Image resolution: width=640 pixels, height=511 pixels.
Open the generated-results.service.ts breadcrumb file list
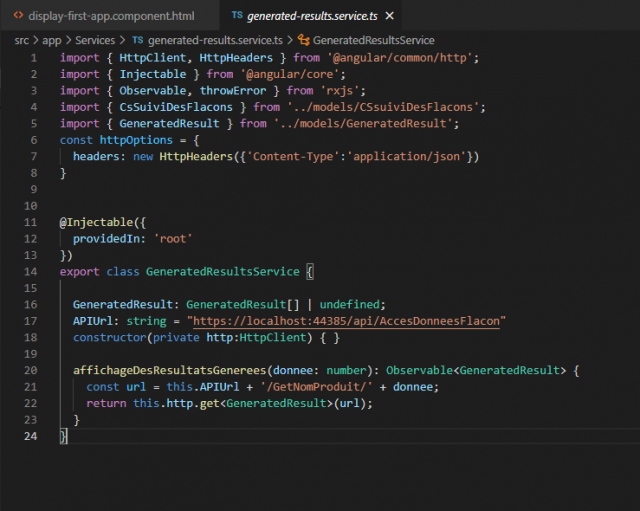(216, 40)
